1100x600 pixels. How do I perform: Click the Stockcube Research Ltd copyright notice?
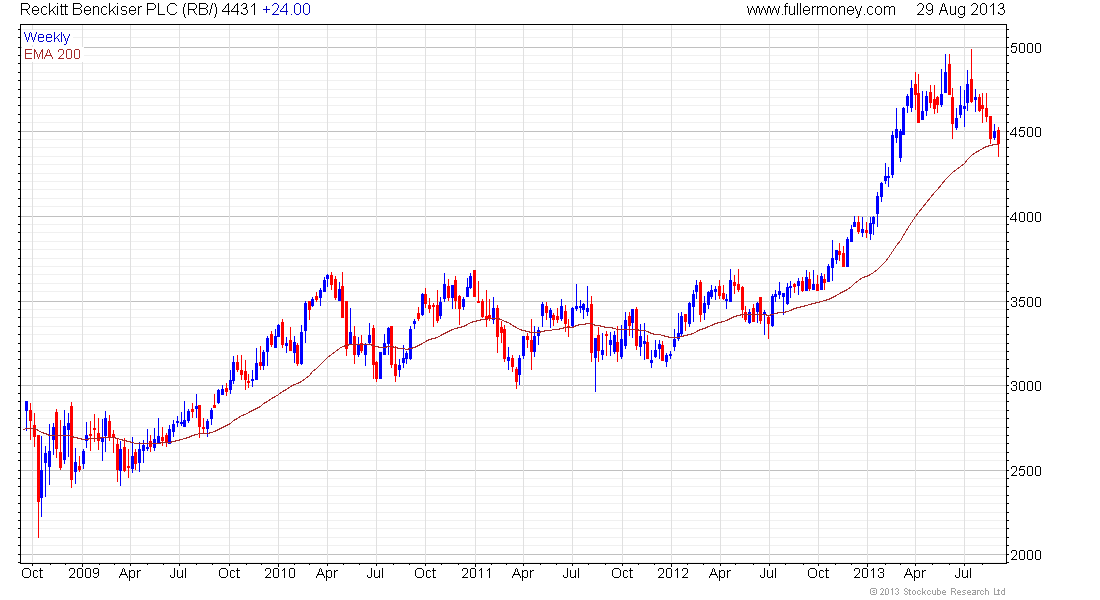pyautogui.click(x=937, y=592)
